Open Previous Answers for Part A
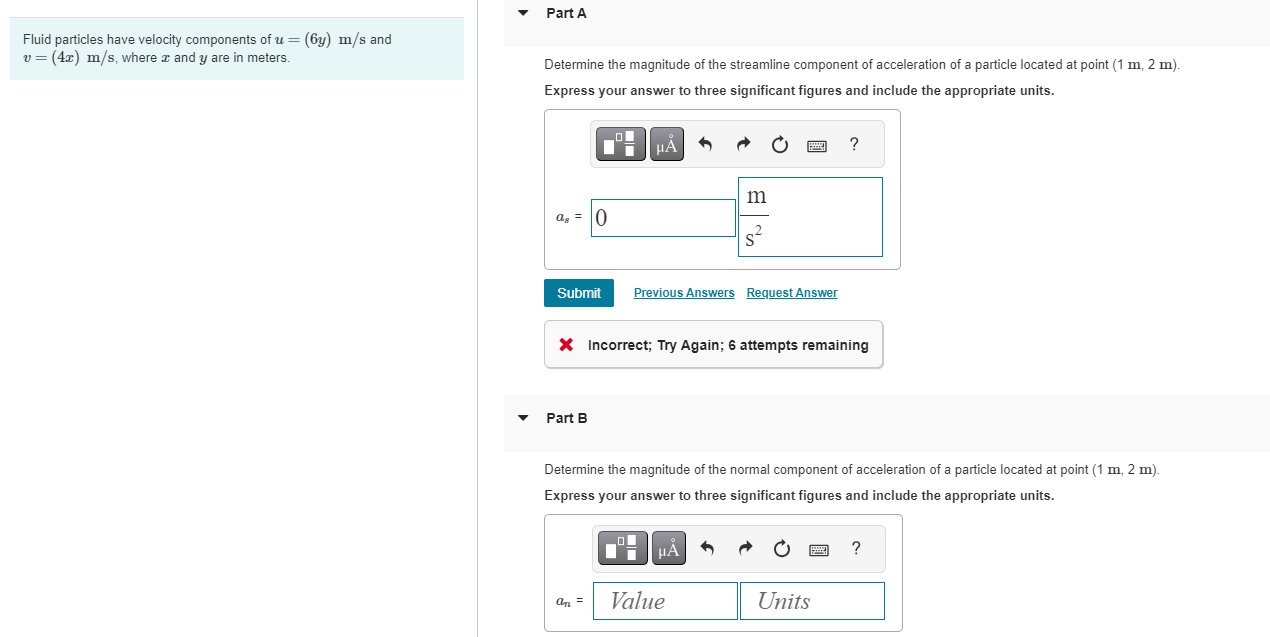1270x637 pixels. coord(683,292)
